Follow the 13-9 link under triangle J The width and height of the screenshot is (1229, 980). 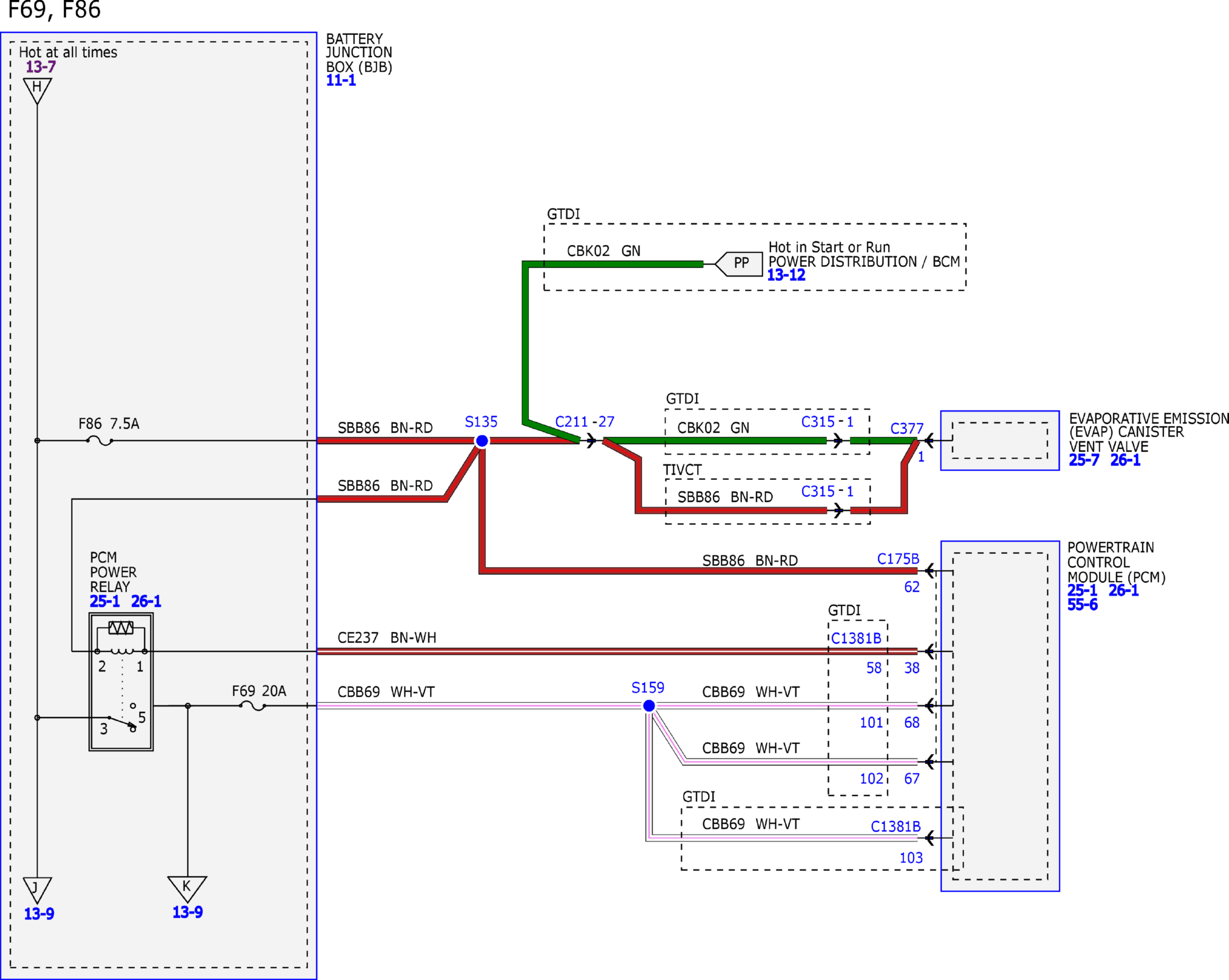(x=39, y=914)
